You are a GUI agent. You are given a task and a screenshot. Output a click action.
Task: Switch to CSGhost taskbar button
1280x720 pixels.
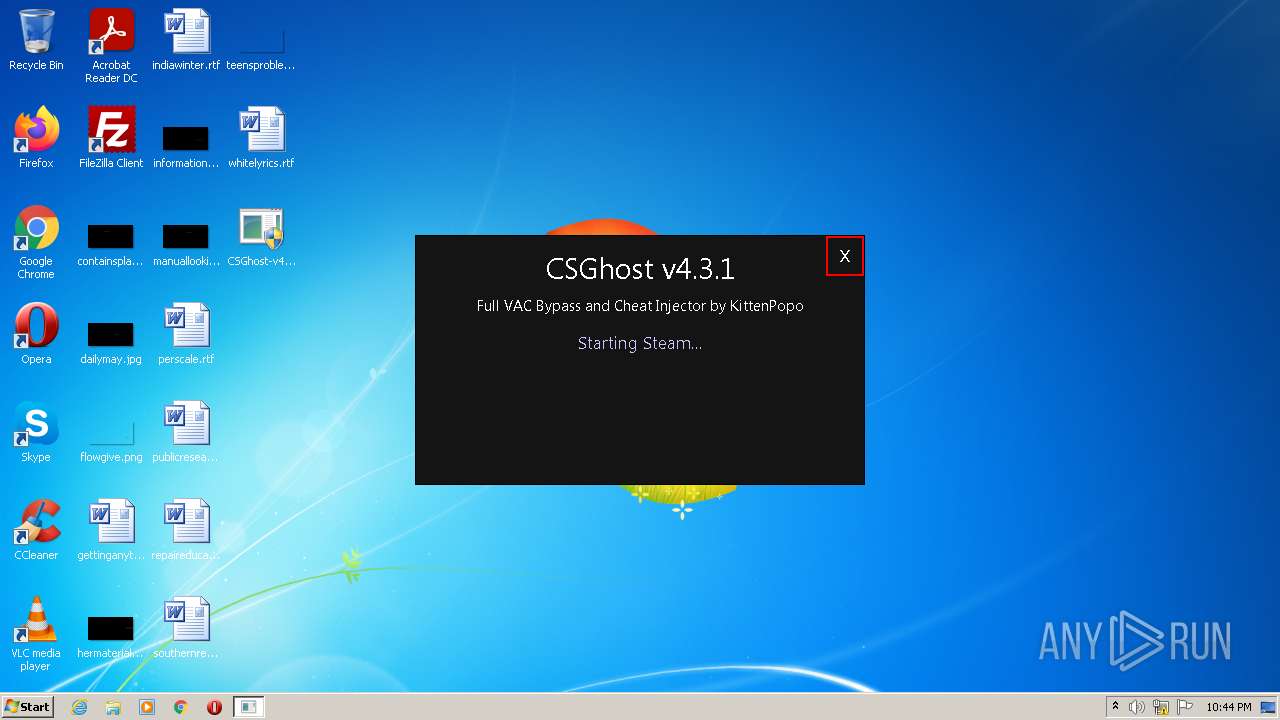(x=248, y=707)
